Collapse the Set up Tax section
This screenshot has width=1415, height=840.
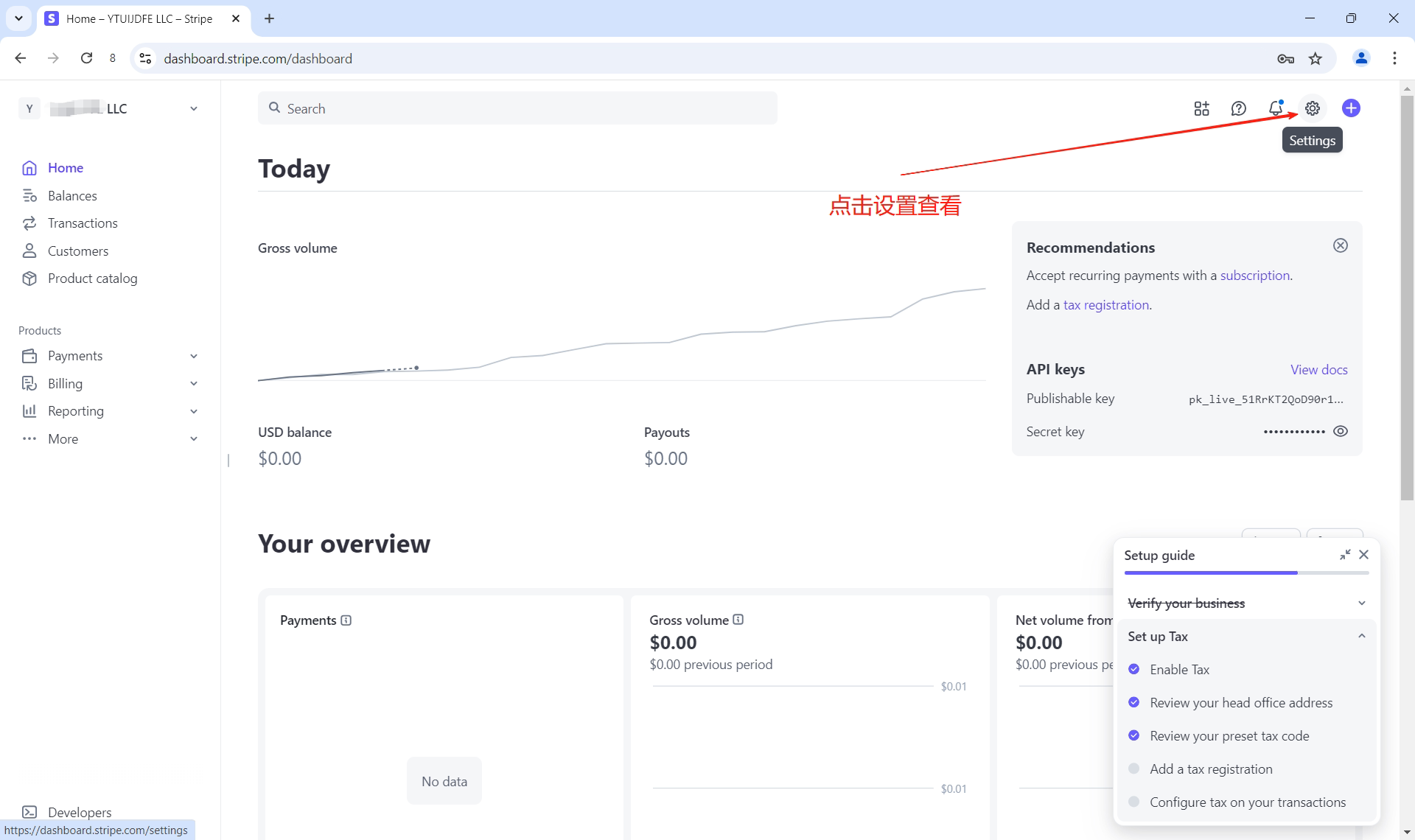[1361, 635]
